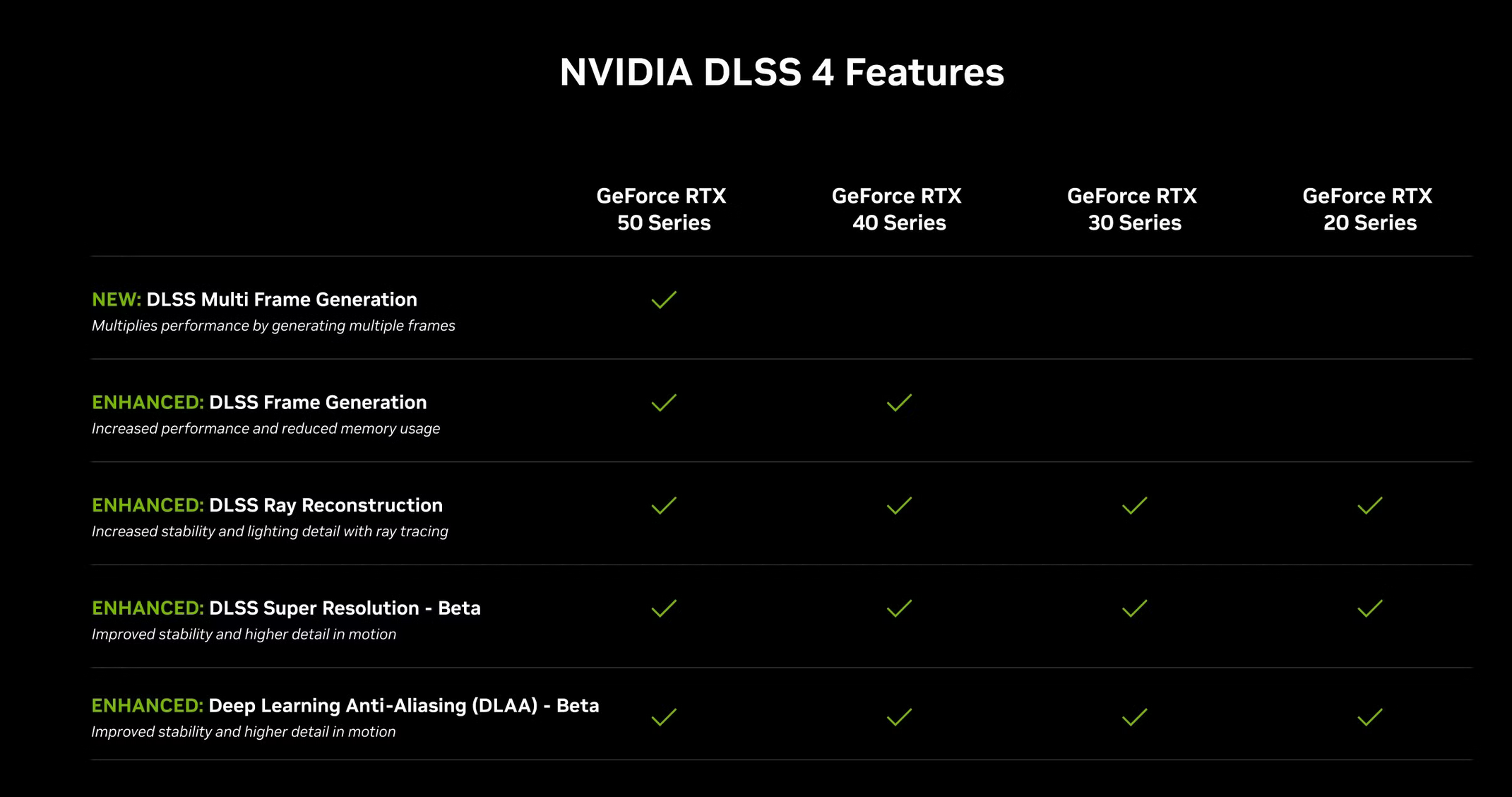
Task: Click the Frame Generation RTX 50 Series checkmark
Action: (664, 403)
